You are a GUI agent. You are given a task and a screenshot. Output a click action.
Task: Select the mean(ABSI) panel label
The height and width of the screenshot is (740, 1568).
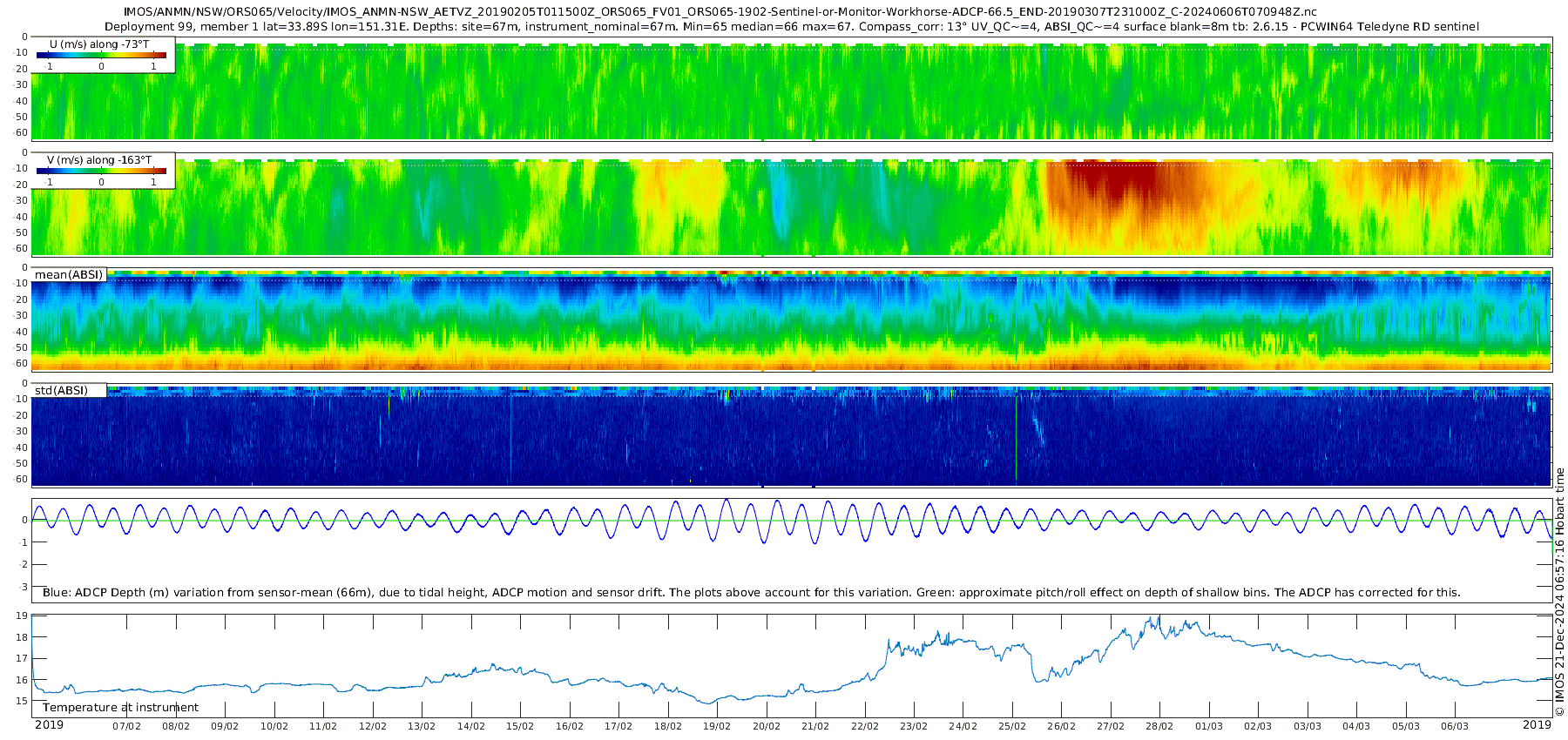pos(69,275)
